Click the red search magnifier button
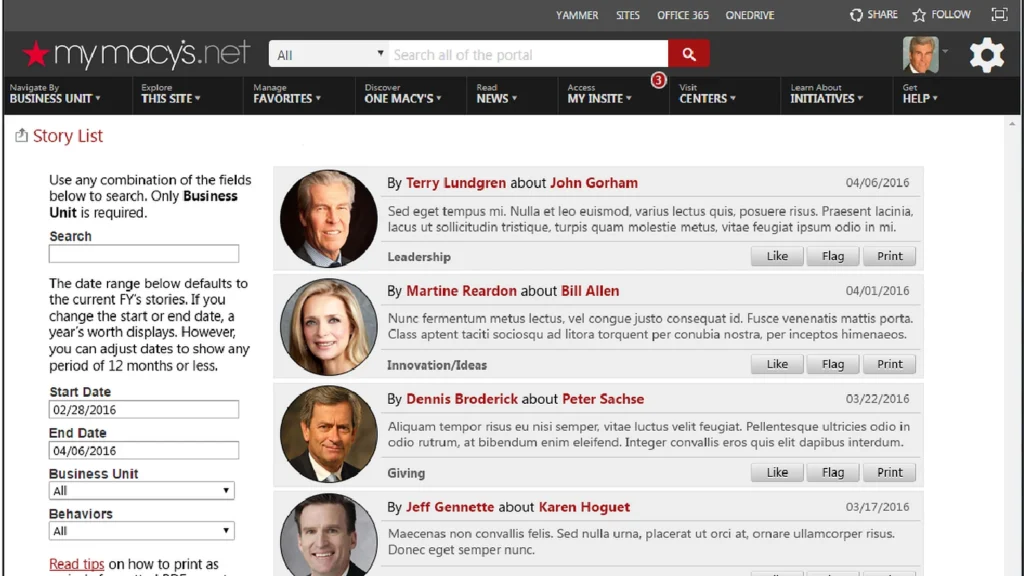 coord(688,54)
